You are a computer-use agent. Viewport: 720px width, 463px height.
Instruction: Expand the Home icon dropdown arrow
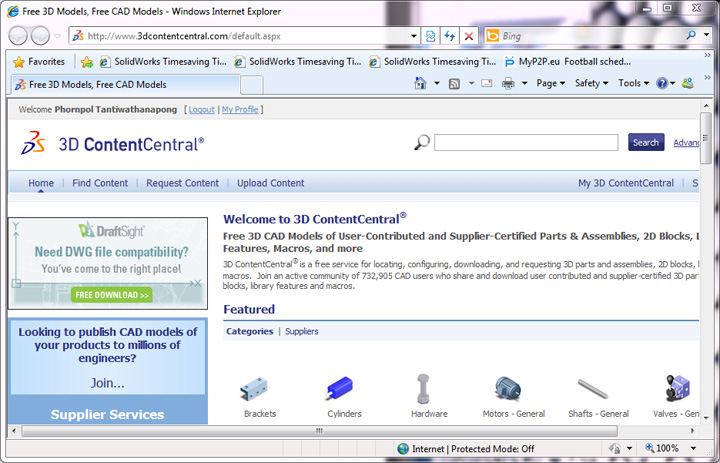click(437, 83)
